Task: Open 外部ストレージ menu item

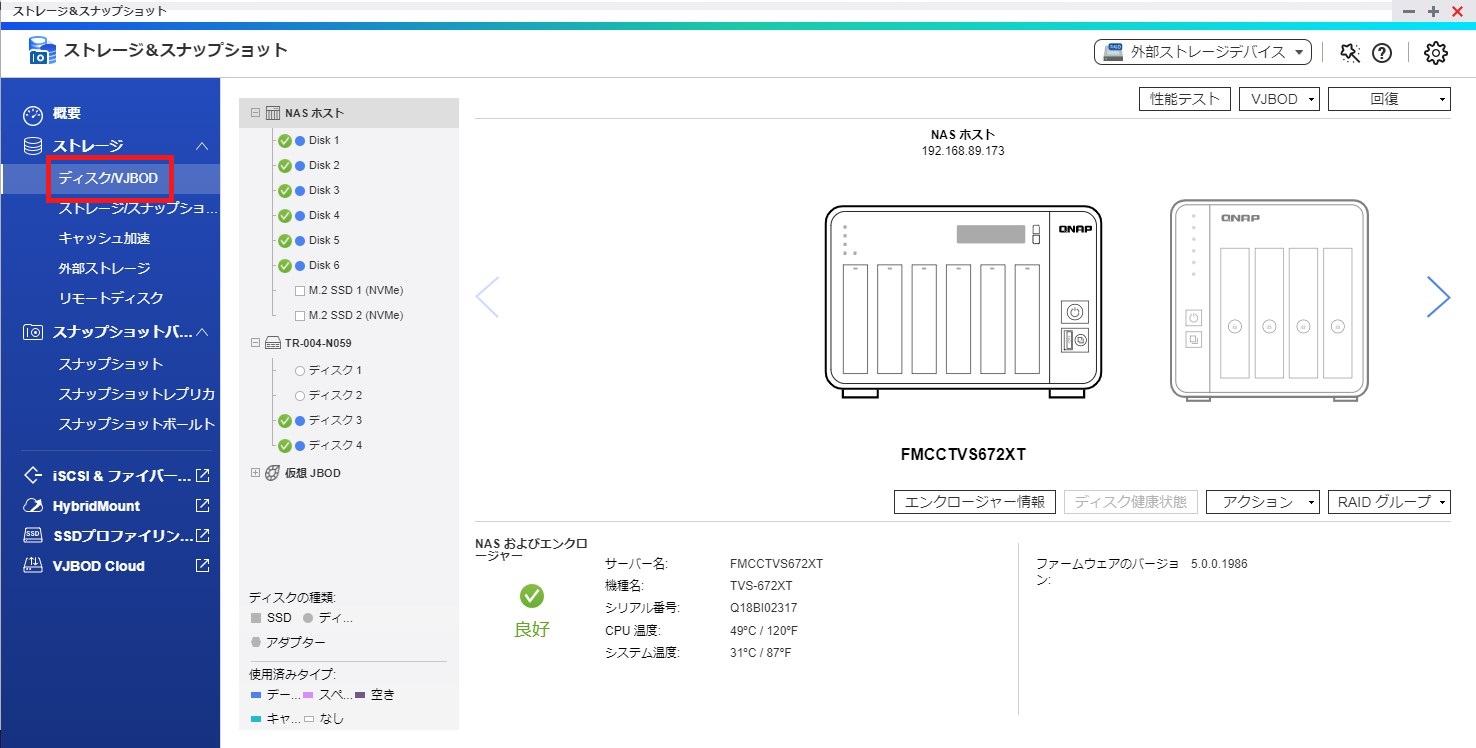Action: click(x=104, y=268)
